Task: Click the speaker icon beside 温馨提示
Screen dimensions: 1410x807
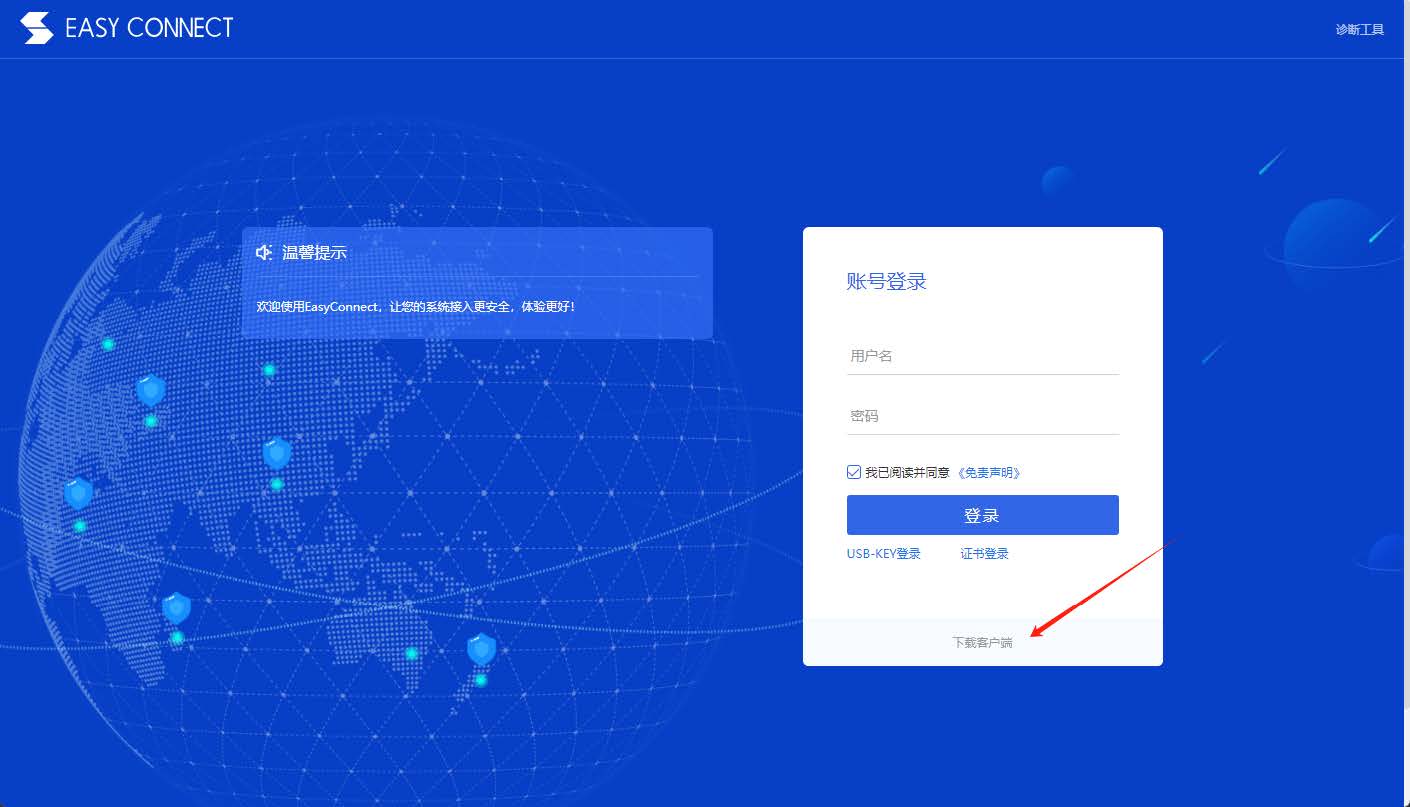Action: pyautogui.click(x=264, y=253)
